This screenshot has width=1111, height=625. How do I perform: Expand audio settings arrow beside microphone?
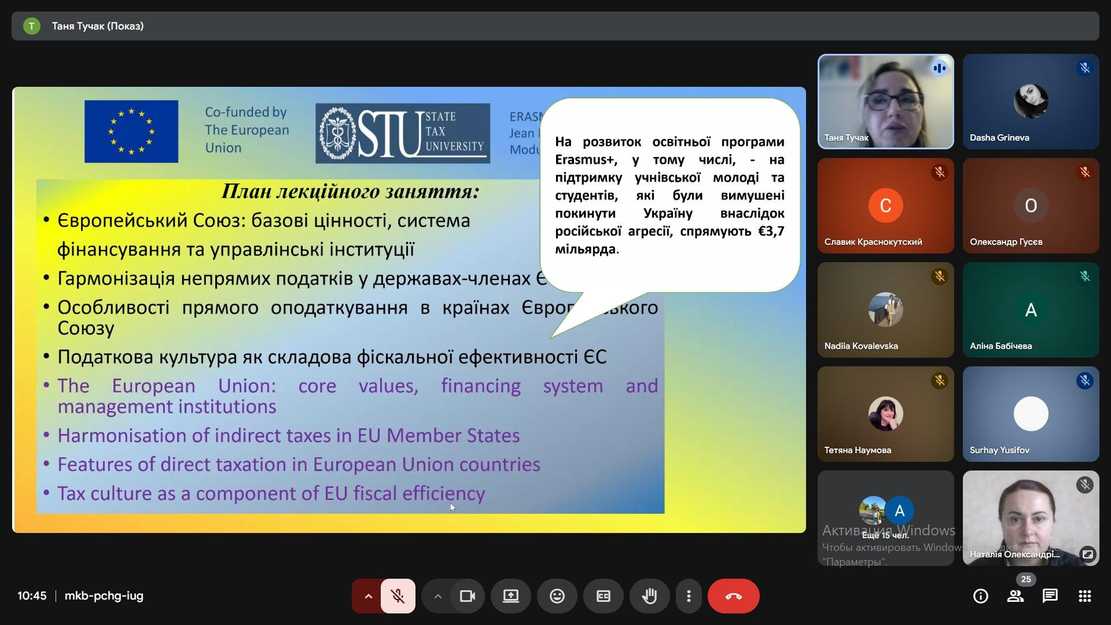coord(368,596)
